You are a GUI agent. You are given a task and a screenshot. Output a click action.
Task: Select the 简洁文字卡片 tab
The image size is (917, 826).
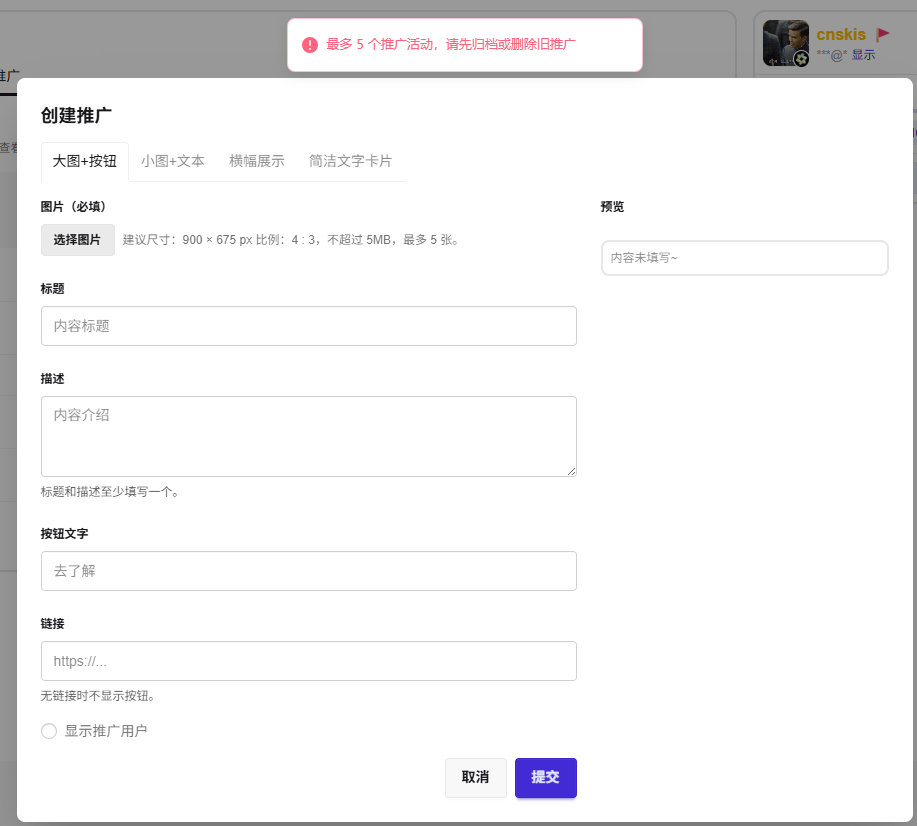[350, 161]
